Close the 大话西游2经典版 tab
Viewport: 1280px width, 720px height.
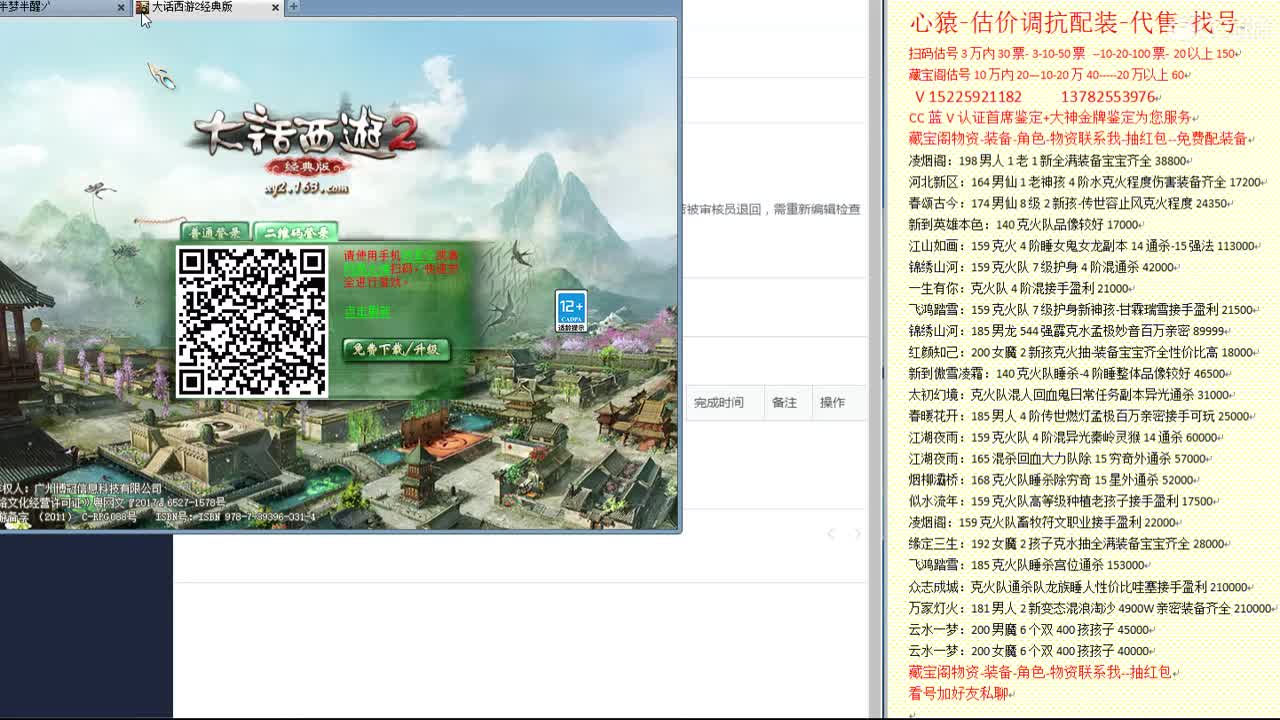[x=276, y=7]
